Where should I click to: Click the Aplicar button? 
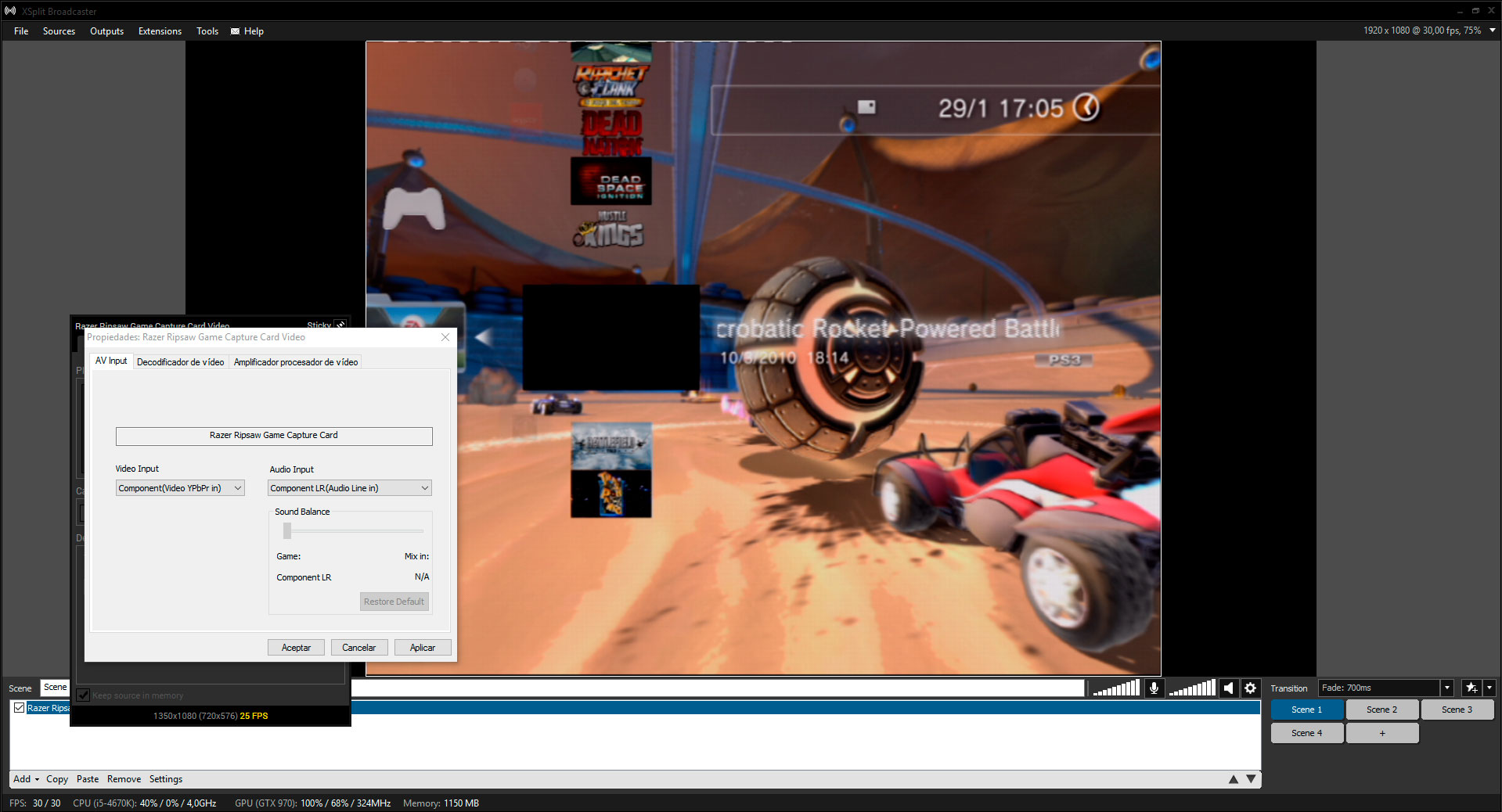coord(423,648)
